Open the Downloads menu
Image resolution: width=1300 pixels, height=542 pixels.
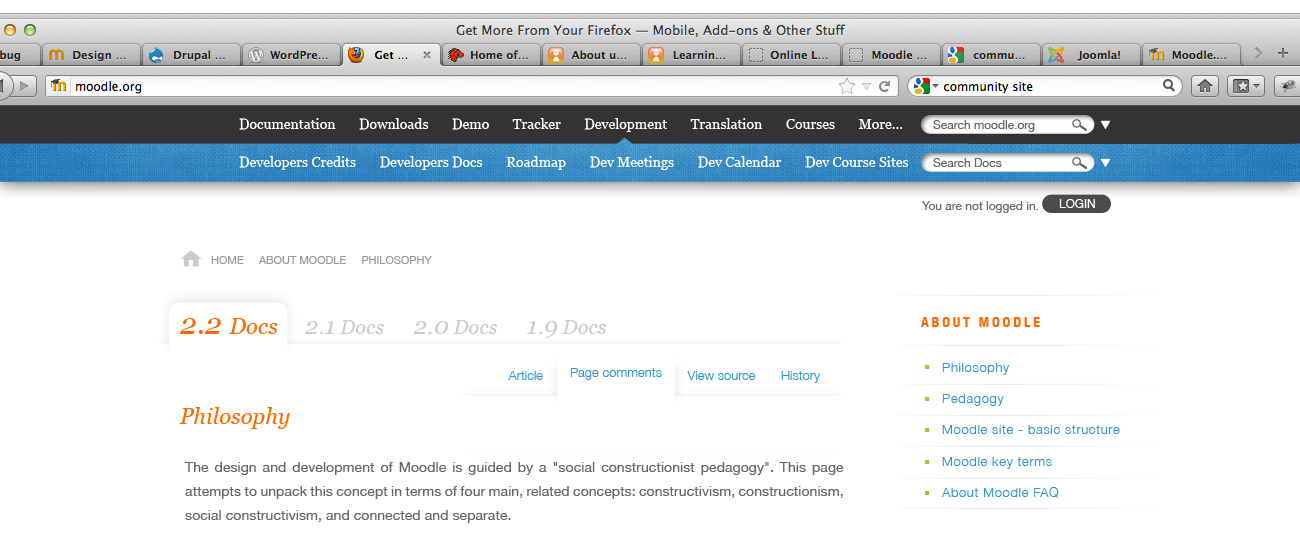[x=393, y=124]
